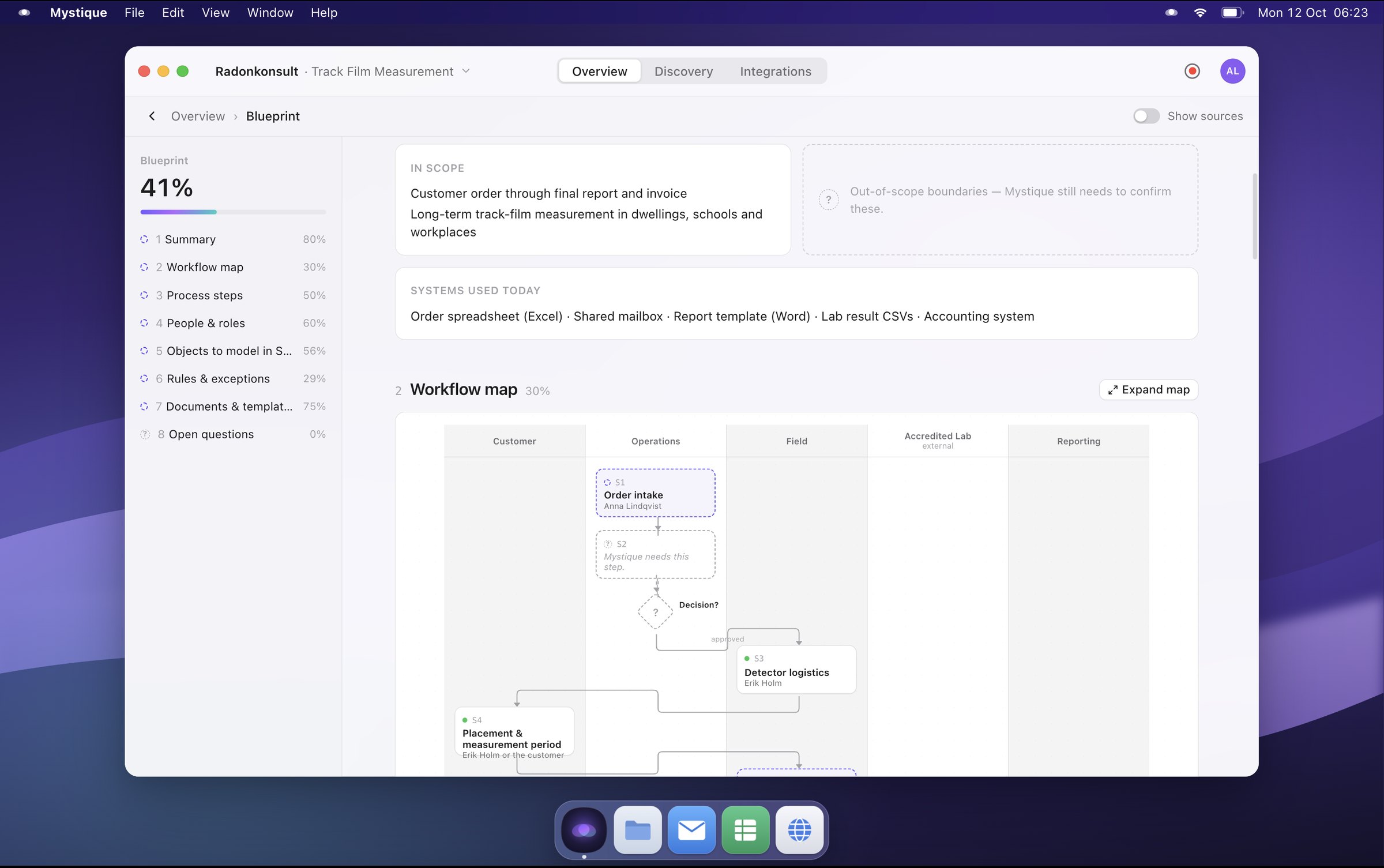The width and height of the screenshot is (1384, 868).
Task: Click the question mark icon on out-of-scope card
Action: point(828,200)
